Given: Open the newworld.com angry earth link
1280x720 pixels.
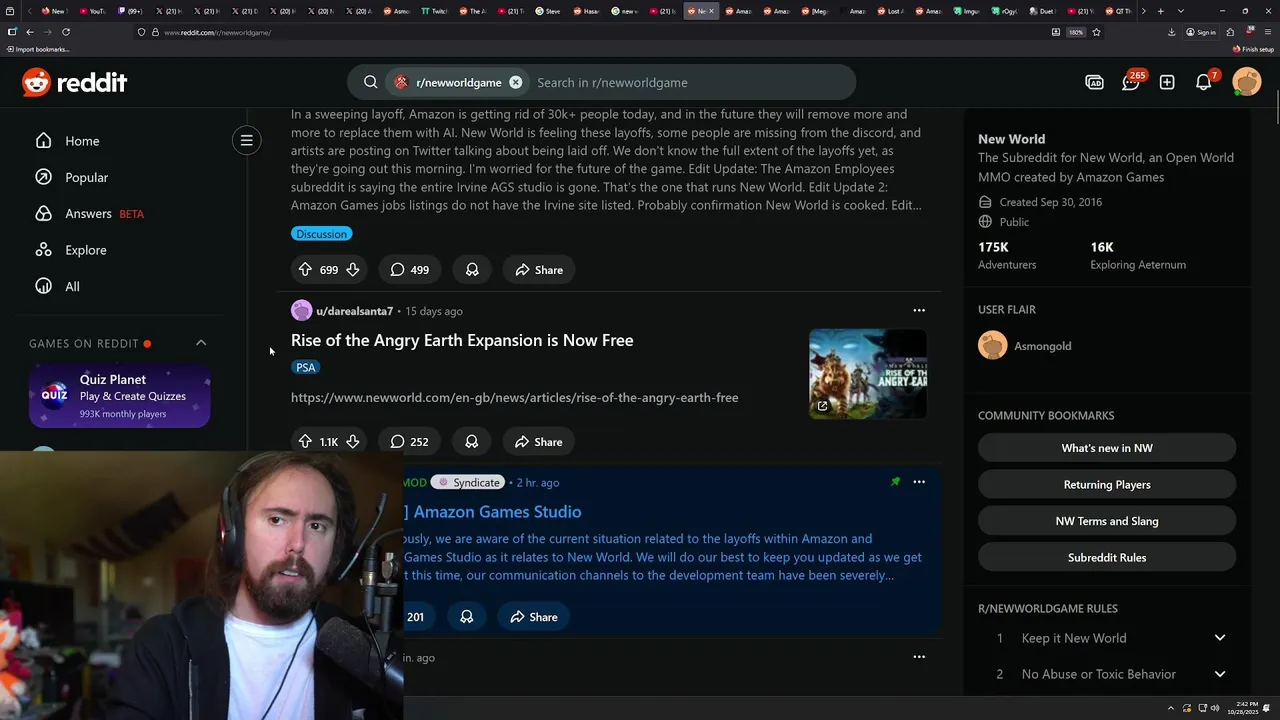Looking at the screenshot, I should (x=514, y=397).
